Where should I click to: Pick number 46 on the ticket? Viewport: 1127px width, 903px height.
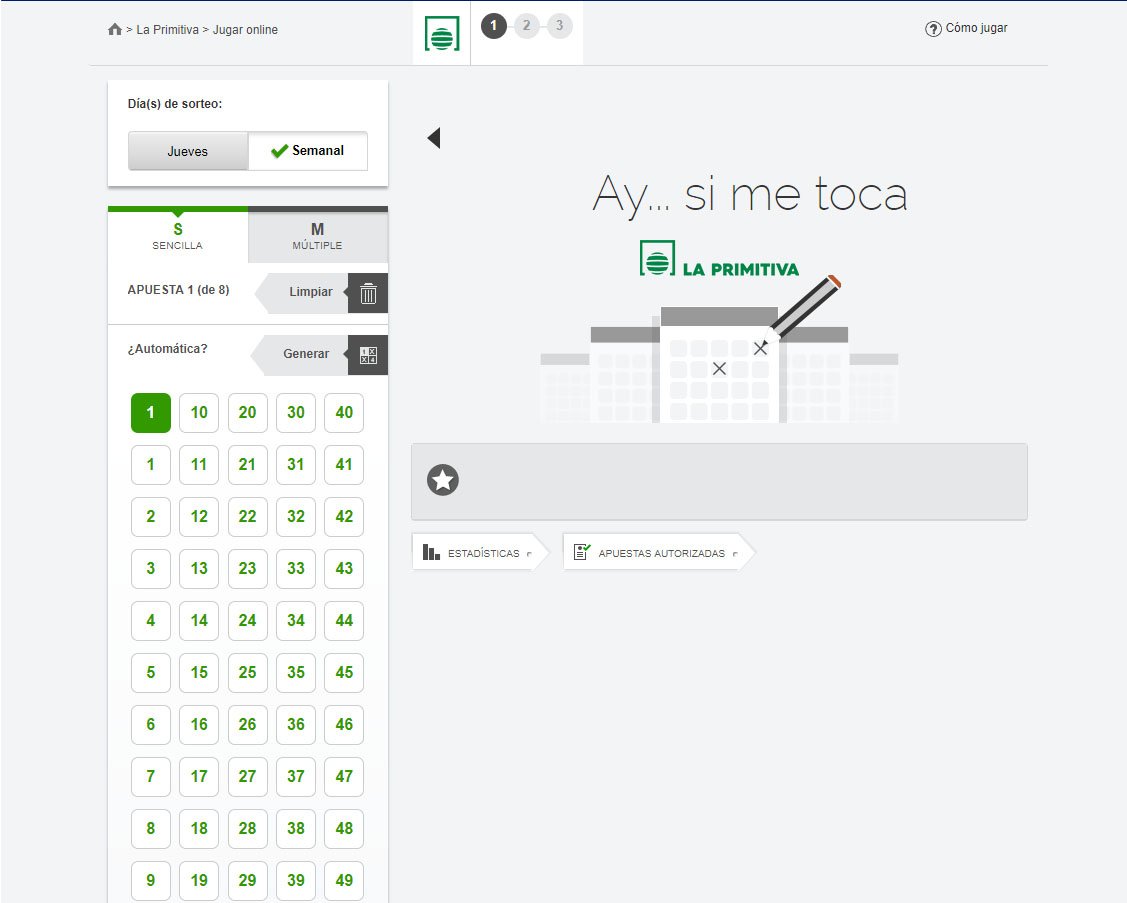click(344, 725)
